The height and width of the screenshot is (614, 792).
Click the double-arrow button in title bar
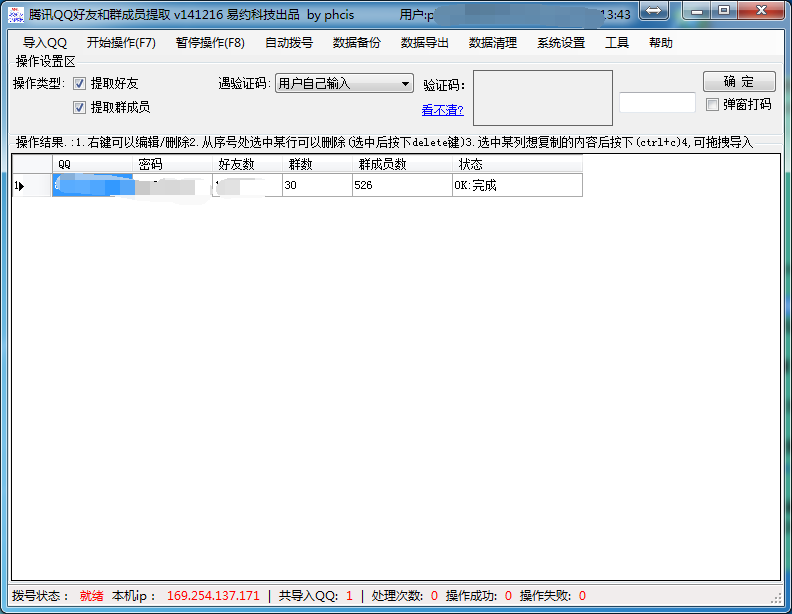pos(653,11)
